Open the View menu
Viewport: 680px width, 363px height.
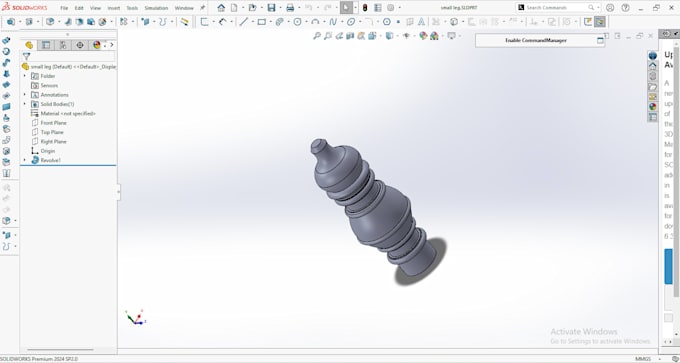click(x=95, y=8)
